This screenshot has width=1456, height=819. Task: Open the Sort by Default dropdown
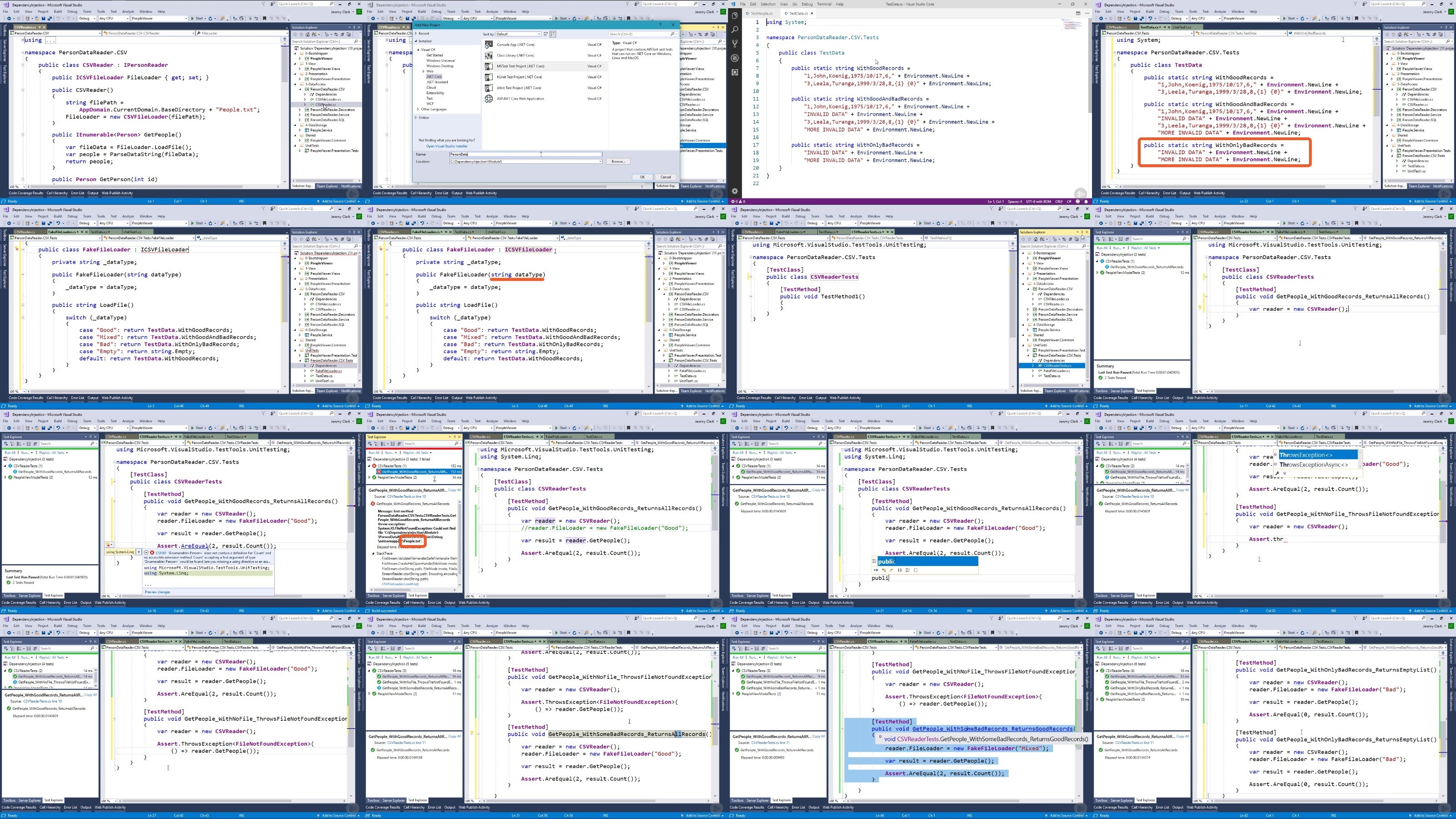tap(518, 34)
